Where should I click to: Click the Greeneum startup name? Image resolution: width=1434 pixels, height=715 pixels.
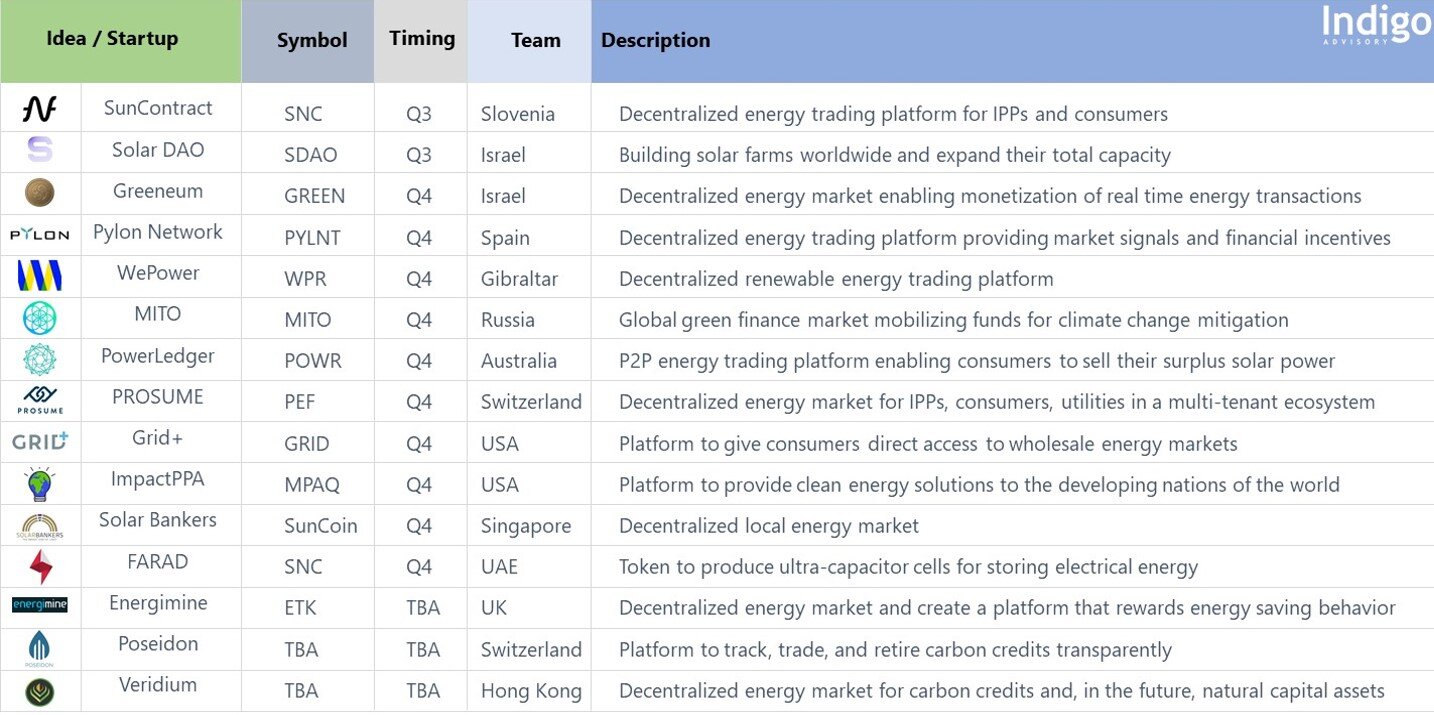[x=158, y=191]
